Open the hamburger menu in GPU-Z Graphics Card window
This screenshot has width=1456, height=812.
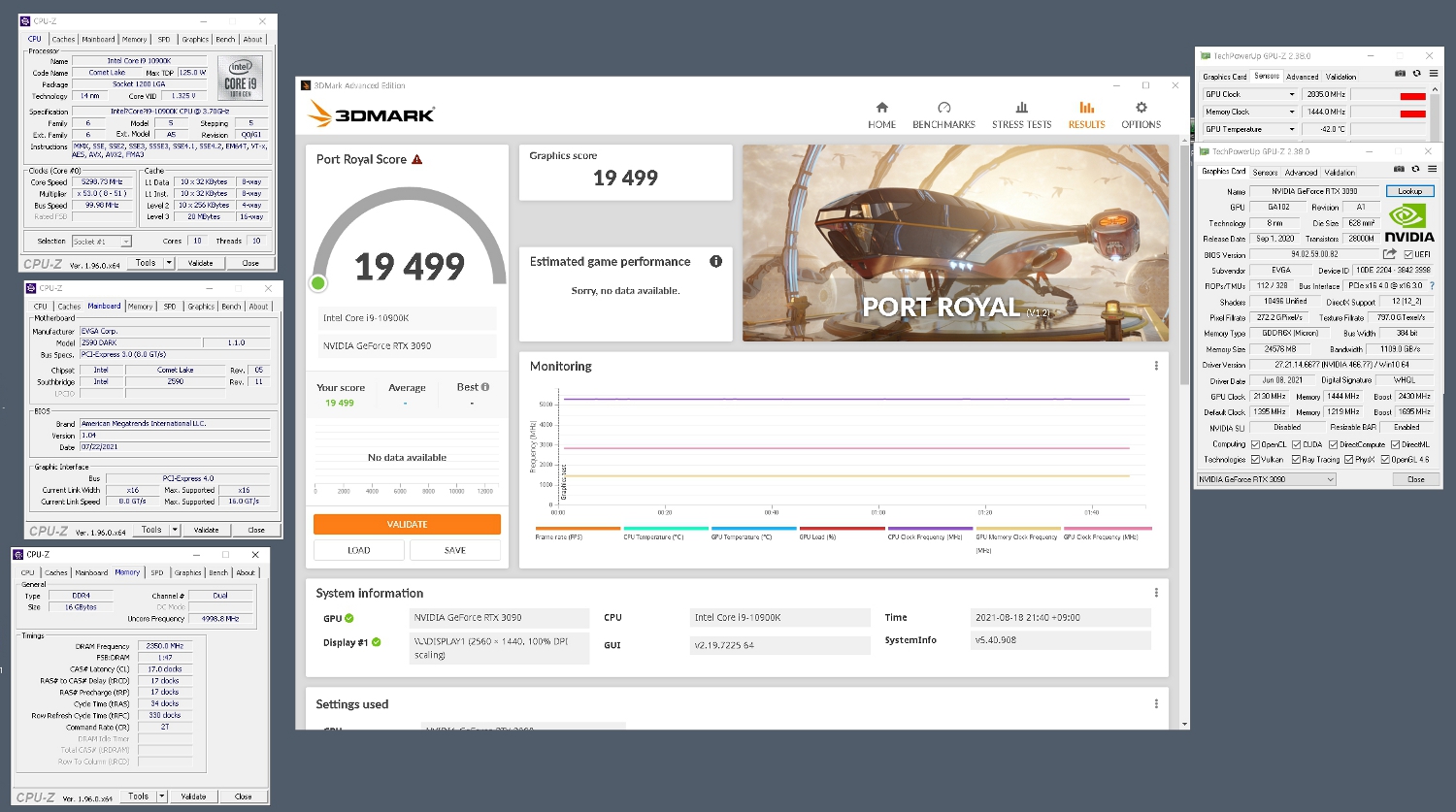[1434, 170]
